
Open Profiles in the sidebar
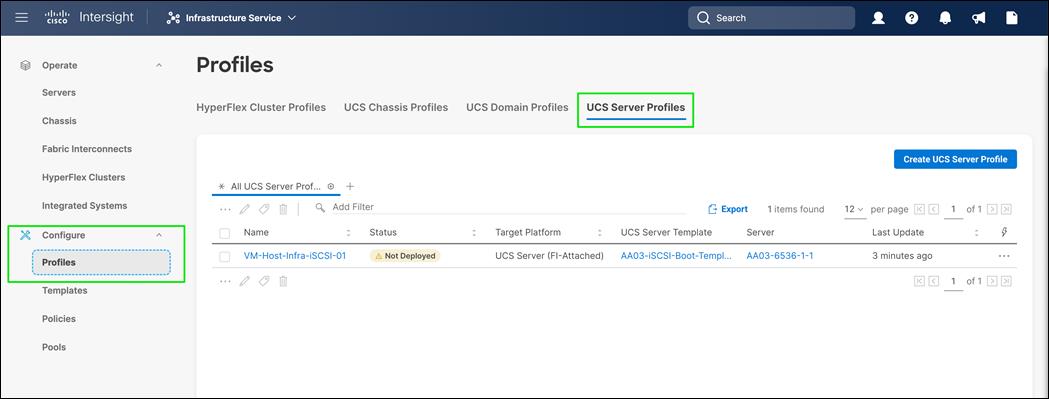(x=101, y=262)
